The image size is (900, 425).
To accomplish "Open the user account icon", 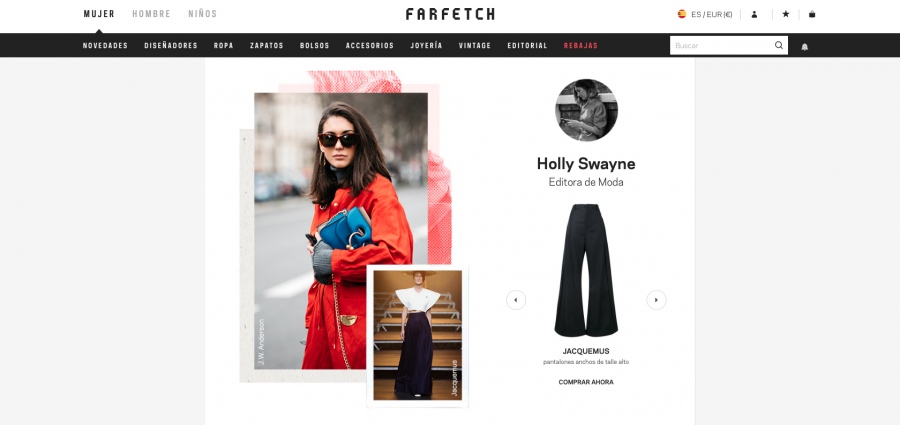I will point(754,14).
